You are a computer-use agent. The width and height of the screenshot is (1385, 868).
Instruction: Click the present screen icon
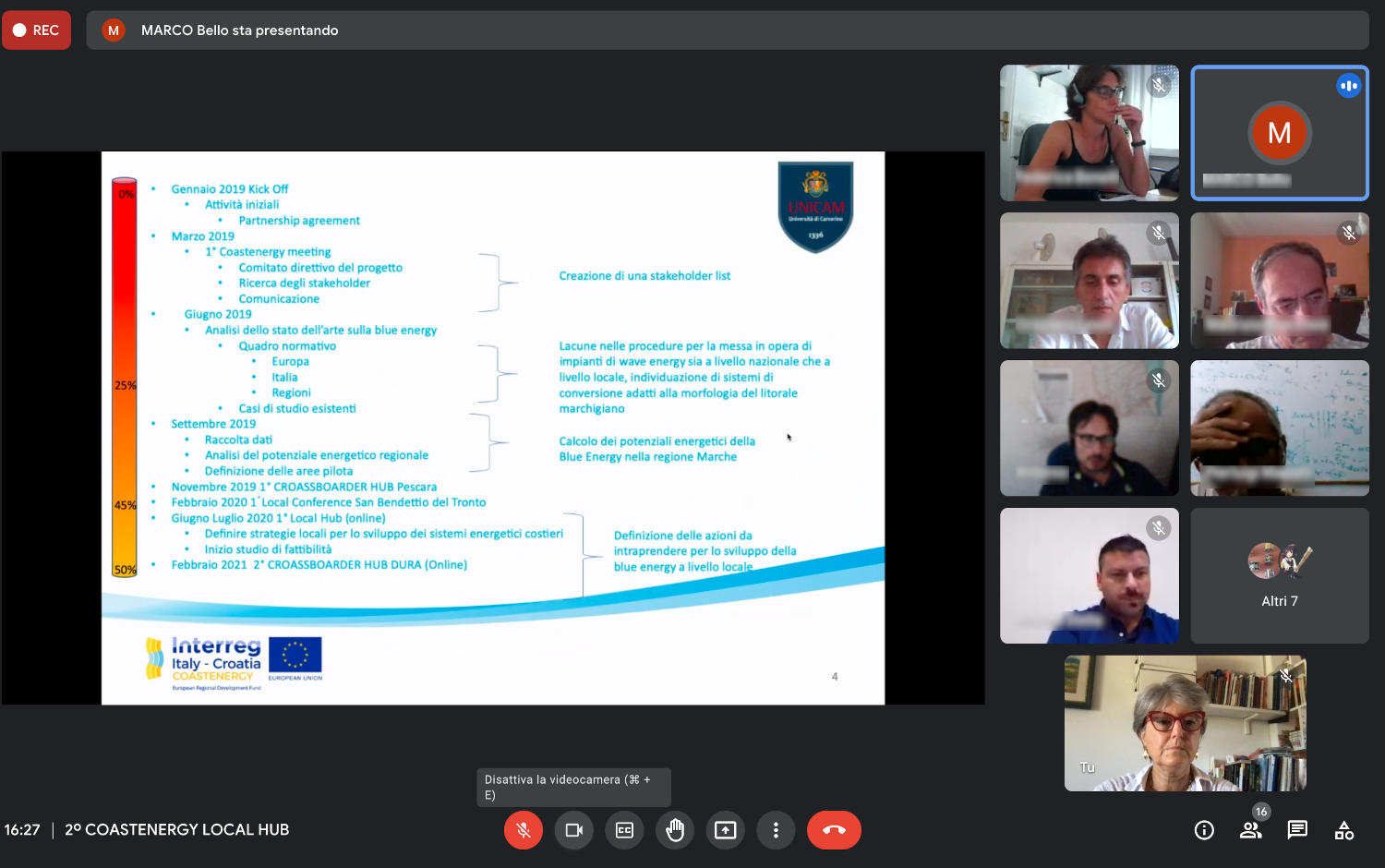[x=726, y=830]
